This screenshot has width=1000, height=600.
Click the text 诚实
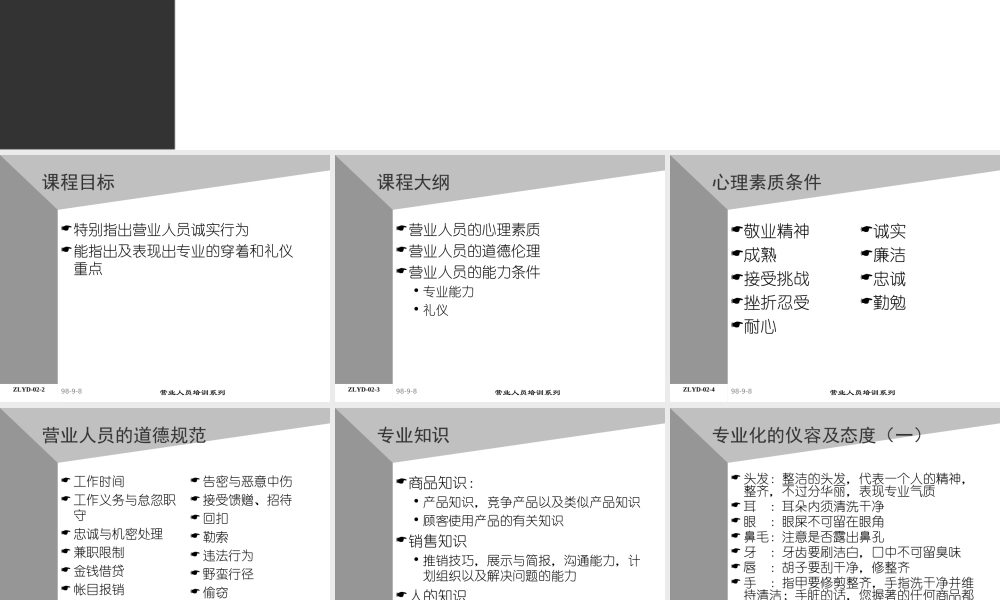click(x=889, y=231)
